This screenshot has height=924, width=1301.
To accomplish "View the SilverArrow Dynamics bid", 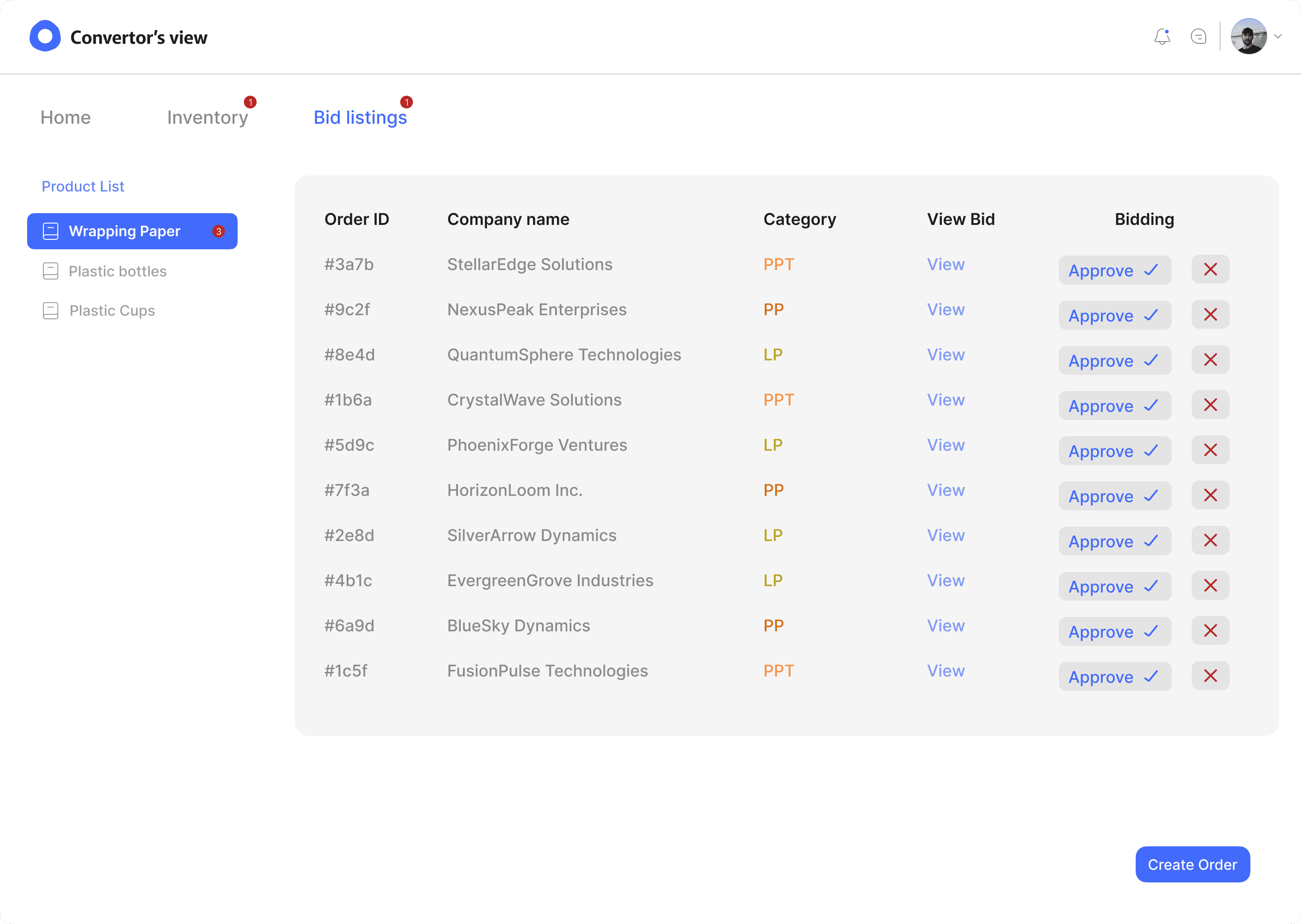I will click(945, 536).
